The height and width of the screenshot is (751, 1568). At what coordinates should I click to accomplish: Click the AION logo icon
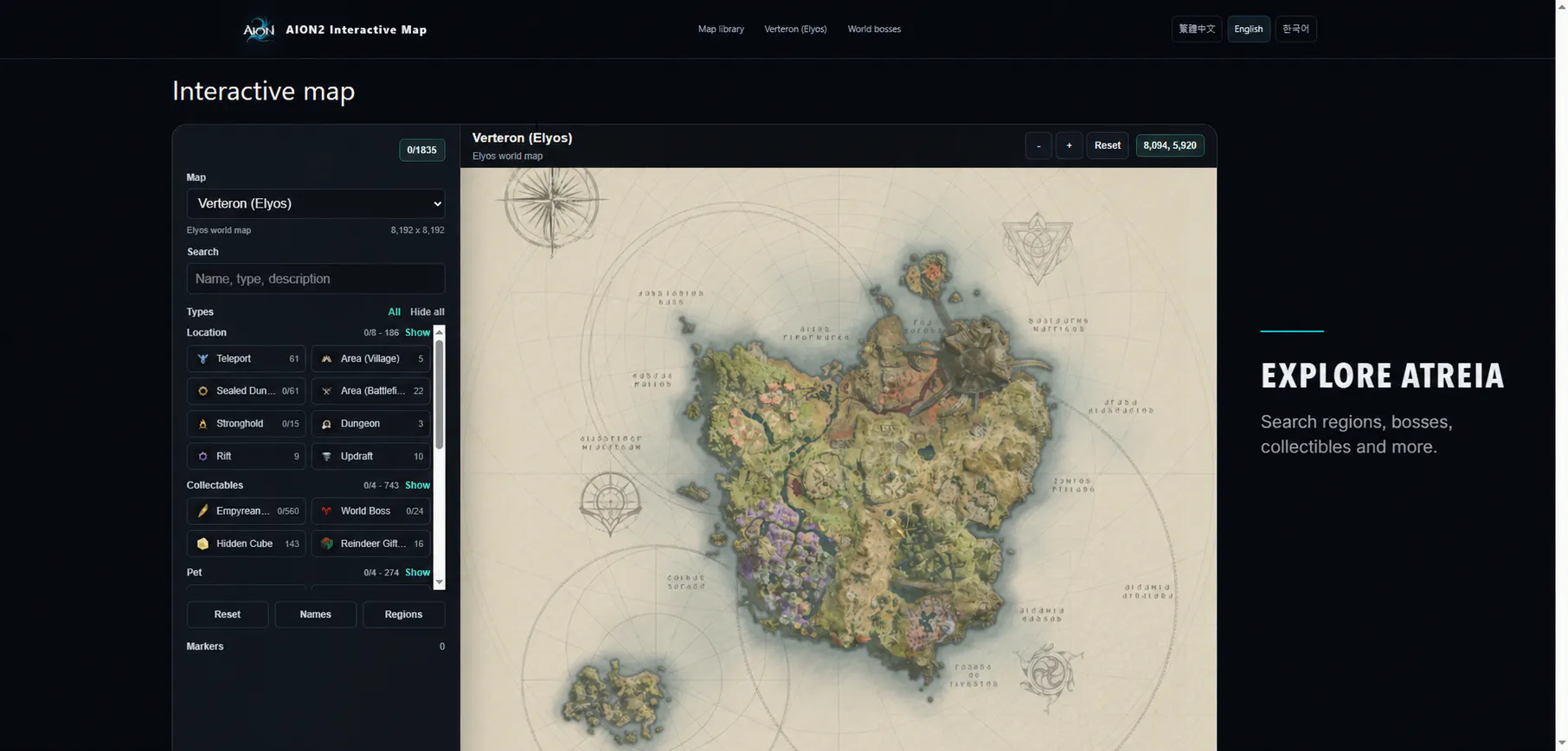coord(258,29)
